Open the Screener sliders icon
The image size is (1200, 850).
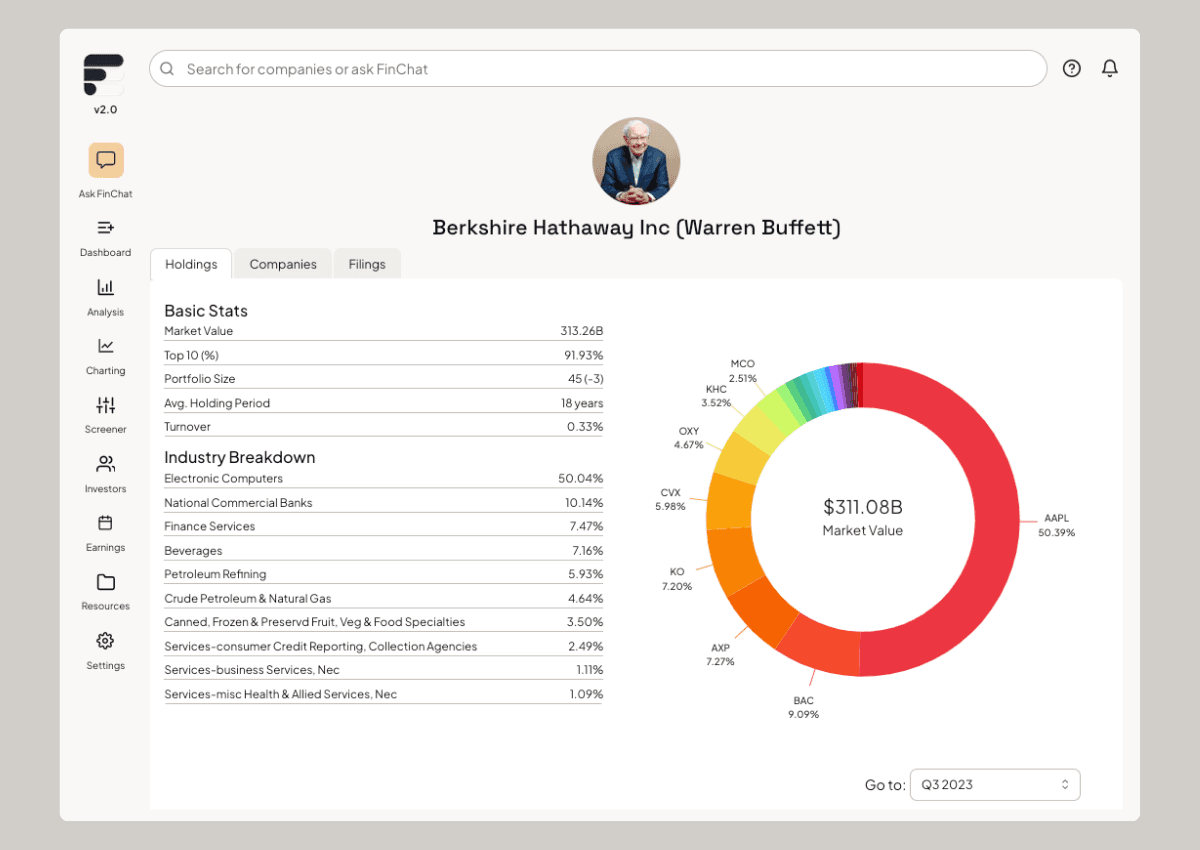pos(106,405)
